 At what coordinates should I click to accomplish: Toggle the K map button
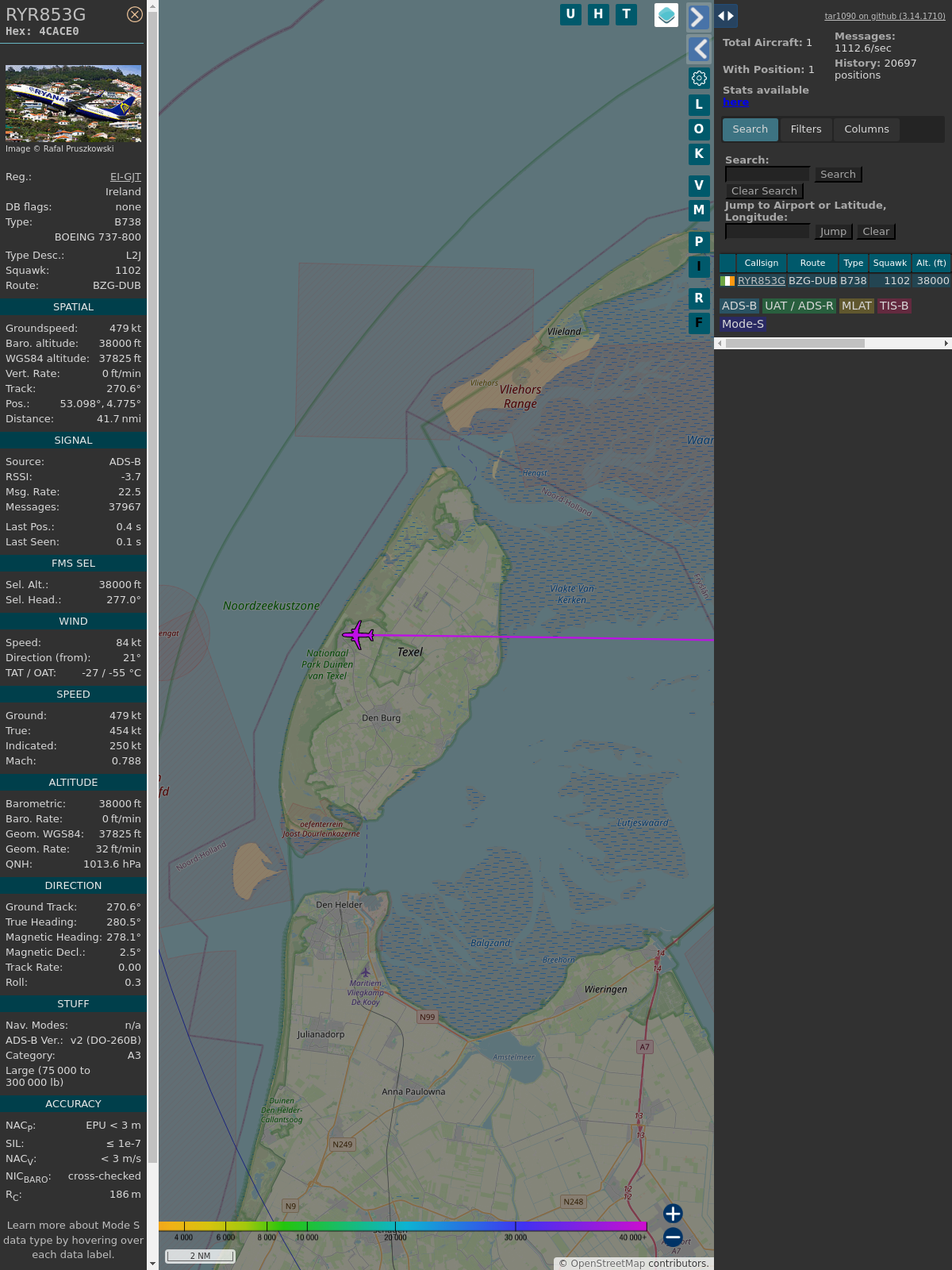pyautogui.click(x=699, y=154)
